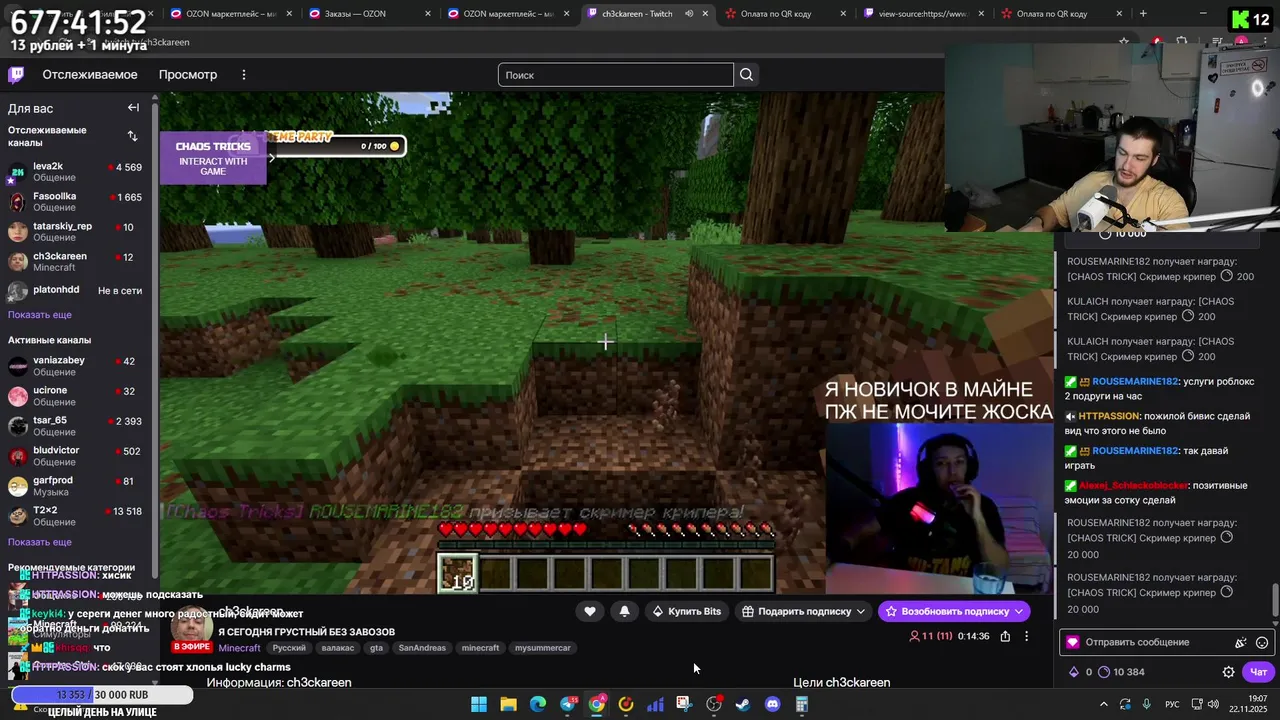Select the 'mysummercar' stream tag

click(543, 648)
